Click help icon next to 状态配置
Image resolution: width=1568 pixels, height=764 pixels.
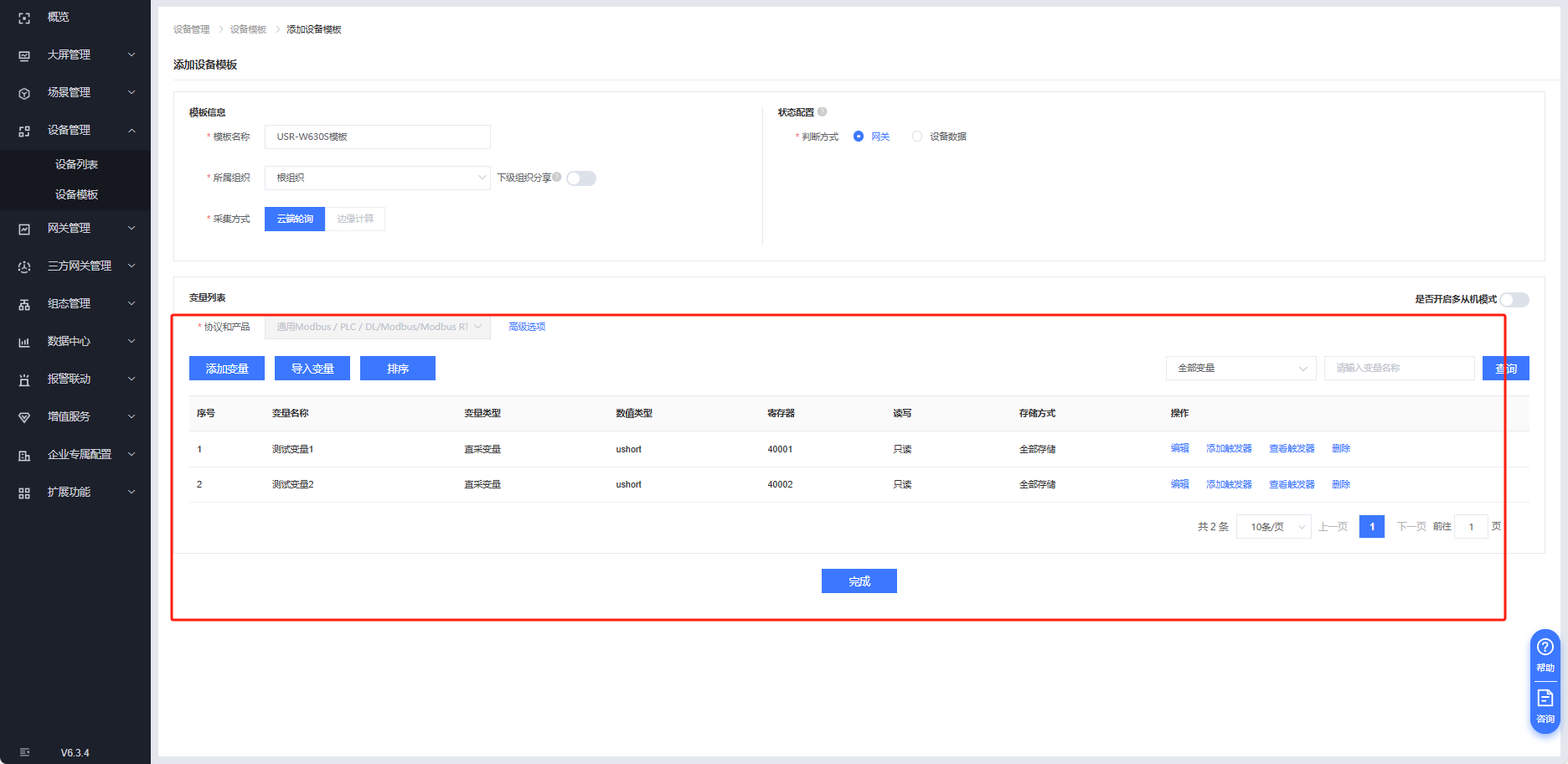[822, 112]
